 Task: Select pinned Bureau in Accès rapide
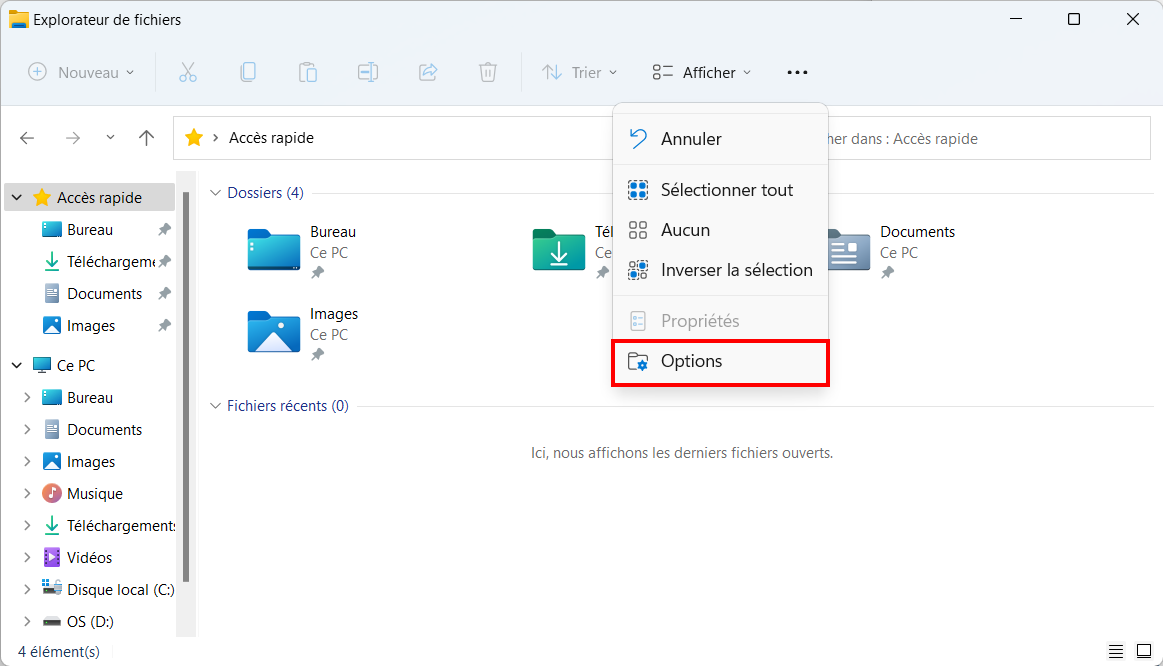coord(90,230)
